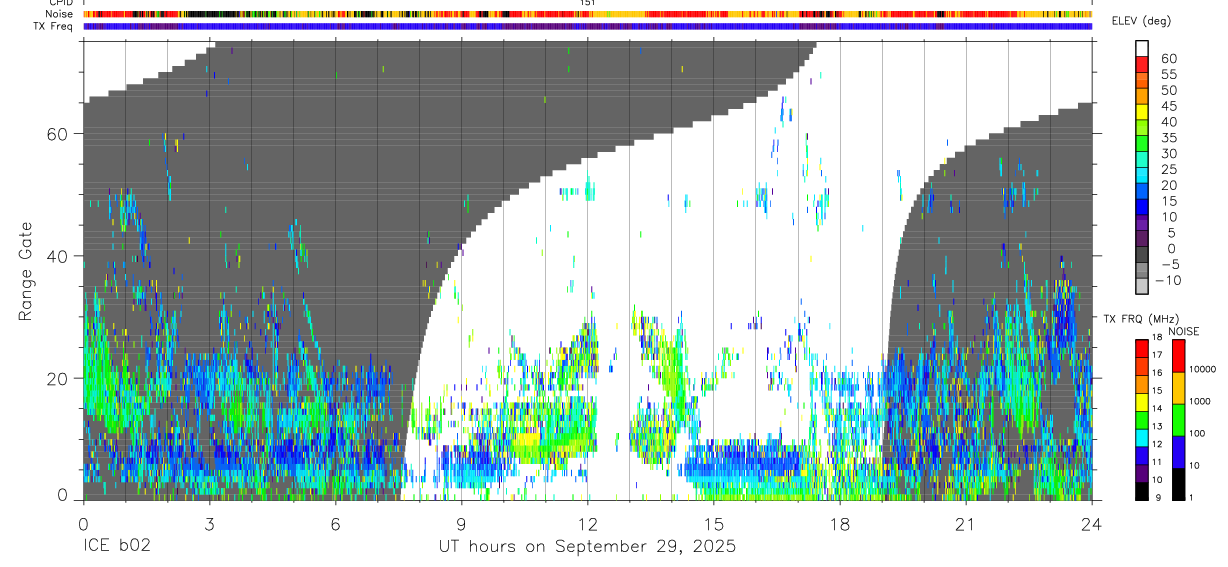Click the Noise row label at top left
The image size is (1228, 567).
(58, 14)
